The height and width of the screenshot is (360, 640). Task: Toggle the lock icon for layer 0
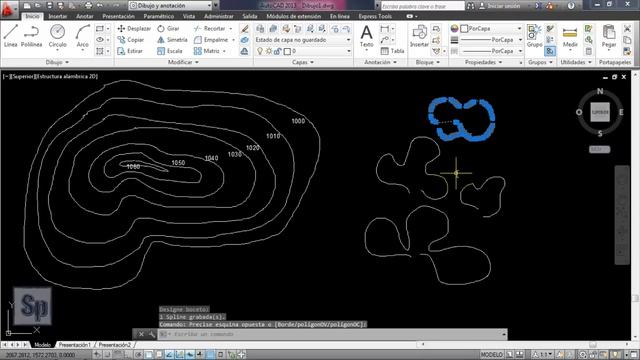click(278, 51)
